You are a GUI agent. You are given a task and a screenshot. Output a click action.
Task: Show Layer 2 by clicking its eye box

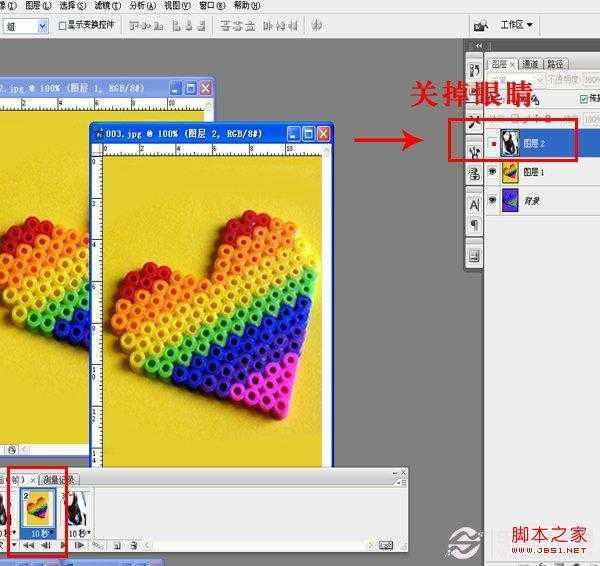click(x=492, y=143)
